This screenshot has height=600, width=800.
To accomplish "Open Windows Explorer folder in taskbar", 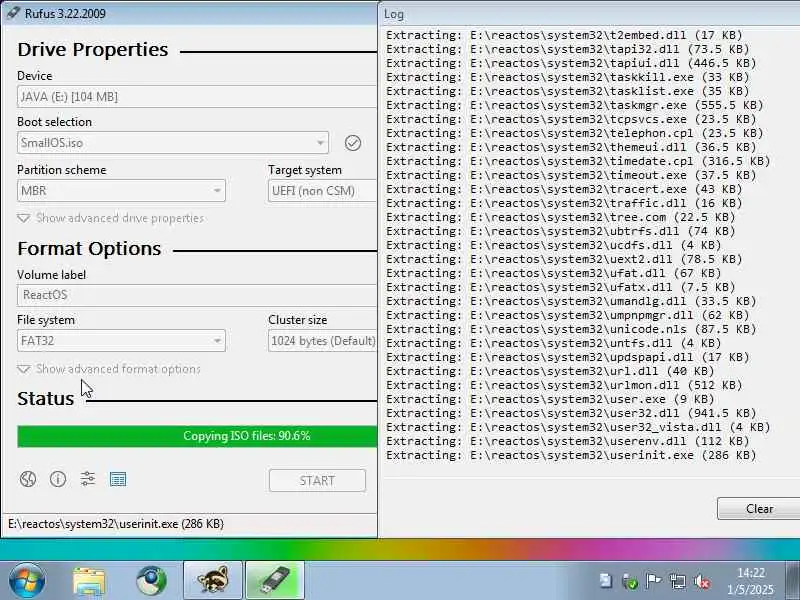I will [x=89, y=581].
